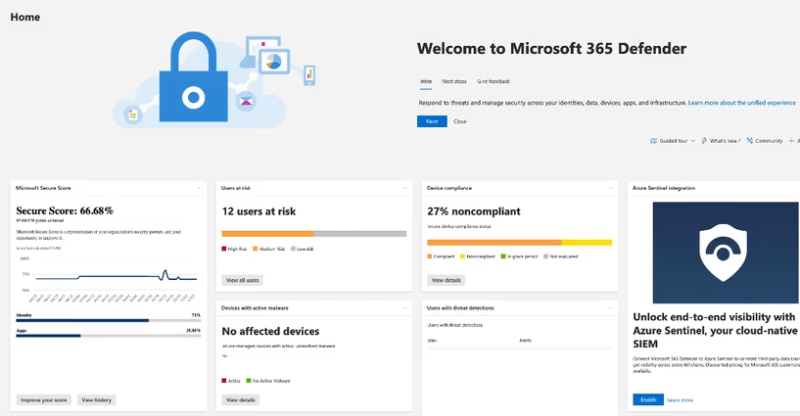Click Improve your score button
This screenshot has height=416, width=800.
(44, 400)
